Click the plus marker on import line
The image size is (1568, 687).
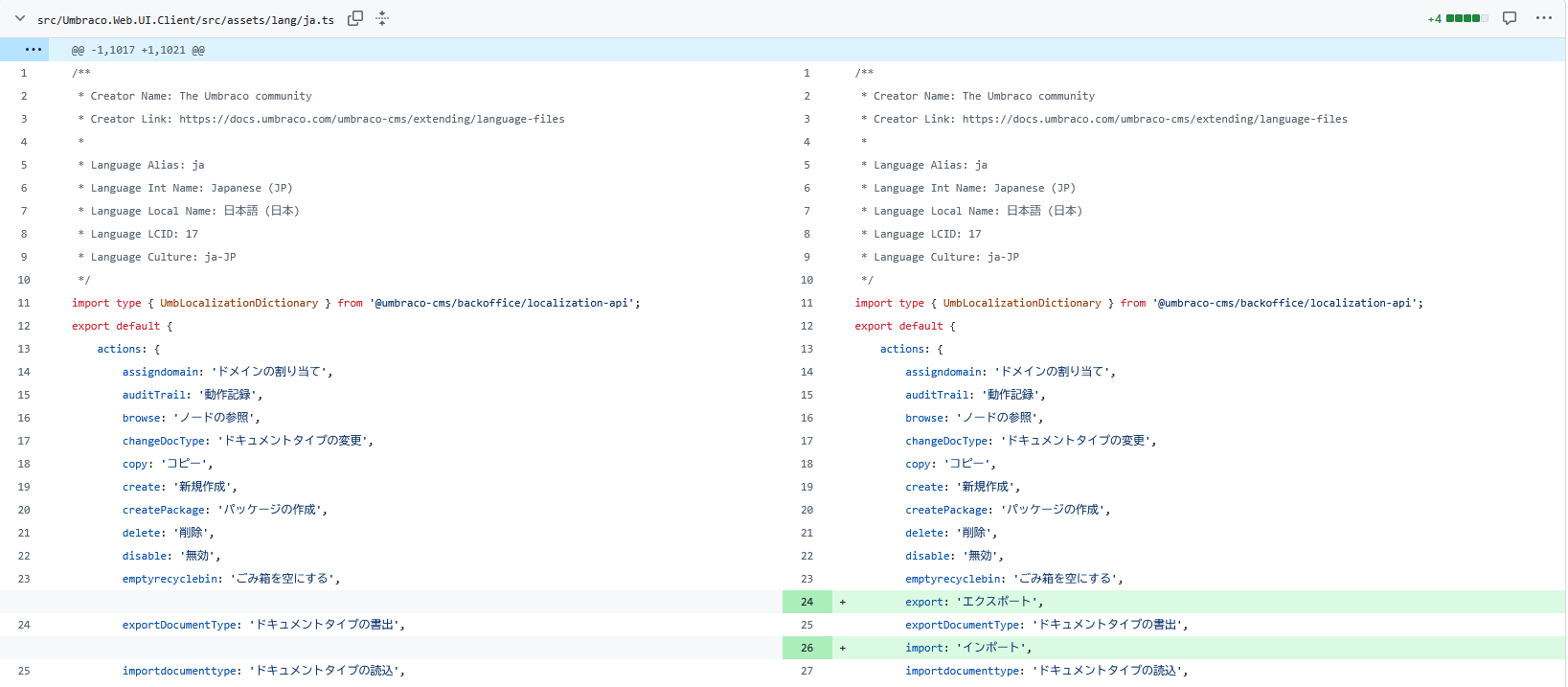pyautogui.click(x=842, y=648)
